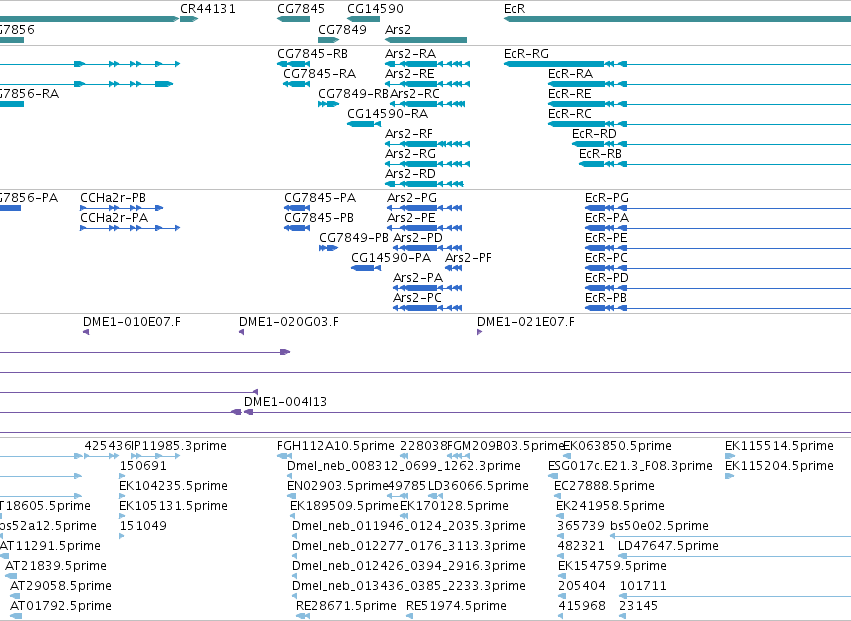Screen dimensions: 851x621
Task: Open the Ars2 gene label in top track
Action: pos(398,29)
